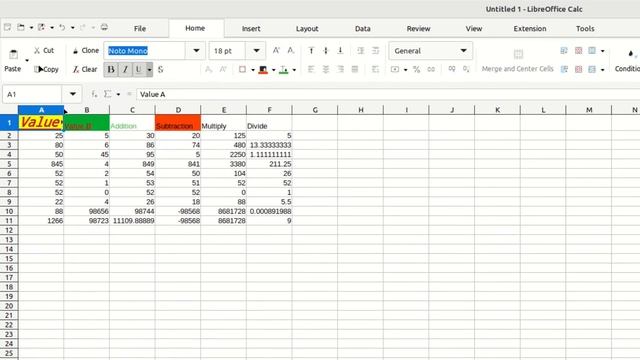Center text horizontally

tap(326, 69)
